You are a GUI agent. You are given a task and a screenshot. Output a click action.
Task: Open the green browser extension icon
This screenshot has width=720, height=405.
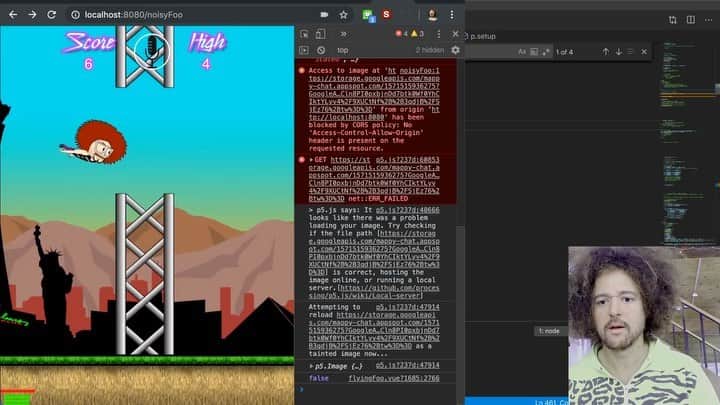click(368, 15)
